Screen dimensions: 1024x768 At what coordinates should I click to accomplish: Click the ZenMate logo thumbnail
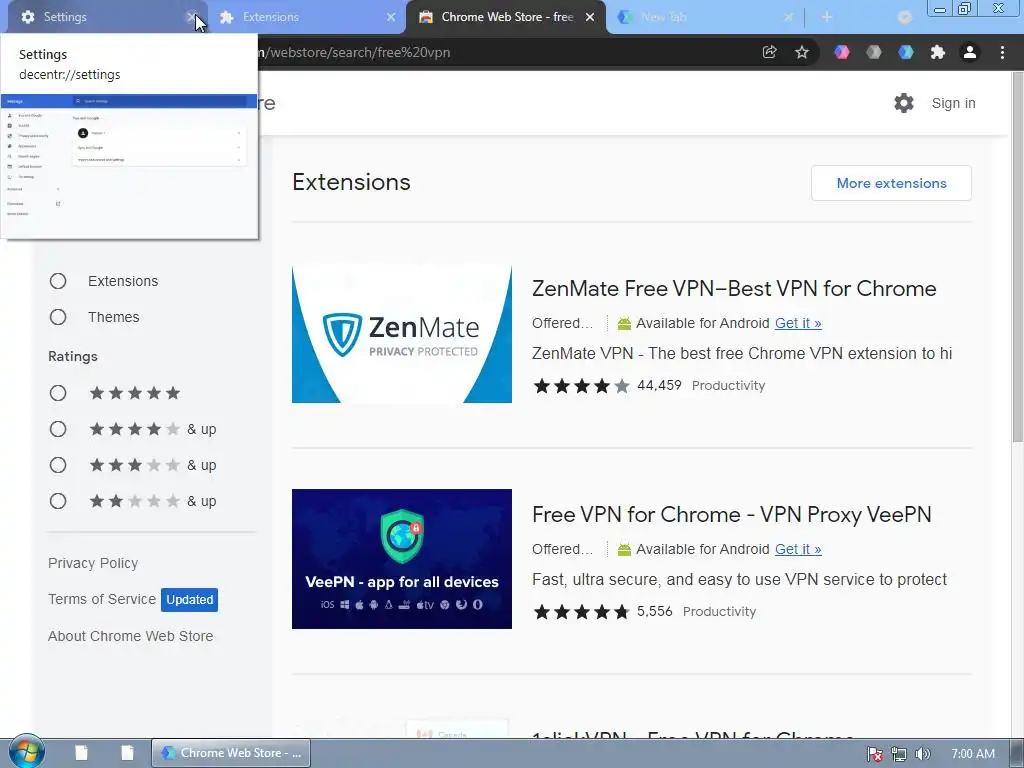[x=402, y=334]
